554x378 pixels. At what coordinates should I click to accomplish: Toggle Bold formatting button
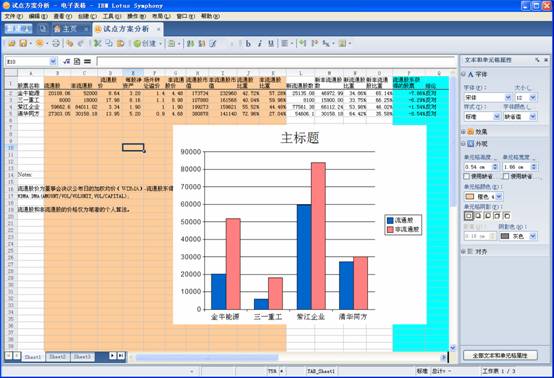[248, 43]
